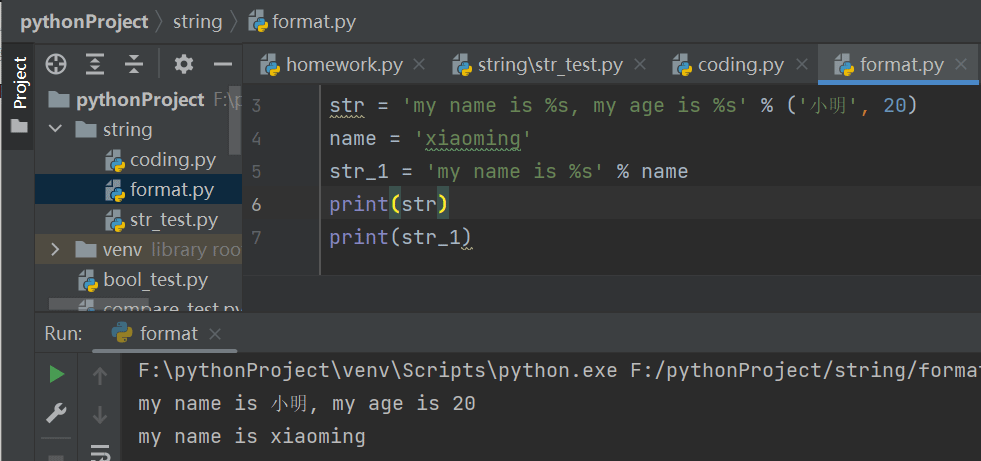
Task: Click the pythonProject breadcrumb in navigation bar
Action: pyautogui.click(x=84, y=21)
